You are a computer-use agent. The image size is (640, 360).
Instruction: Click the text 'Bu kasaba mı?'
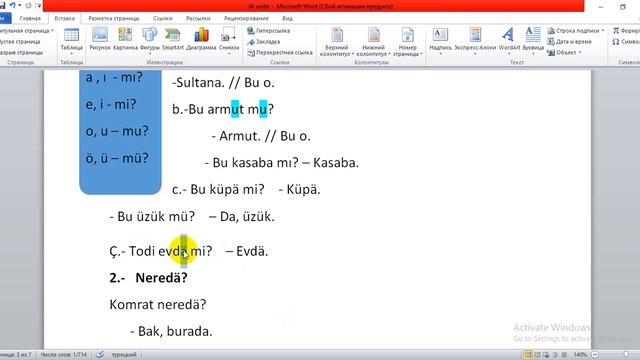(x=256, y=162)
